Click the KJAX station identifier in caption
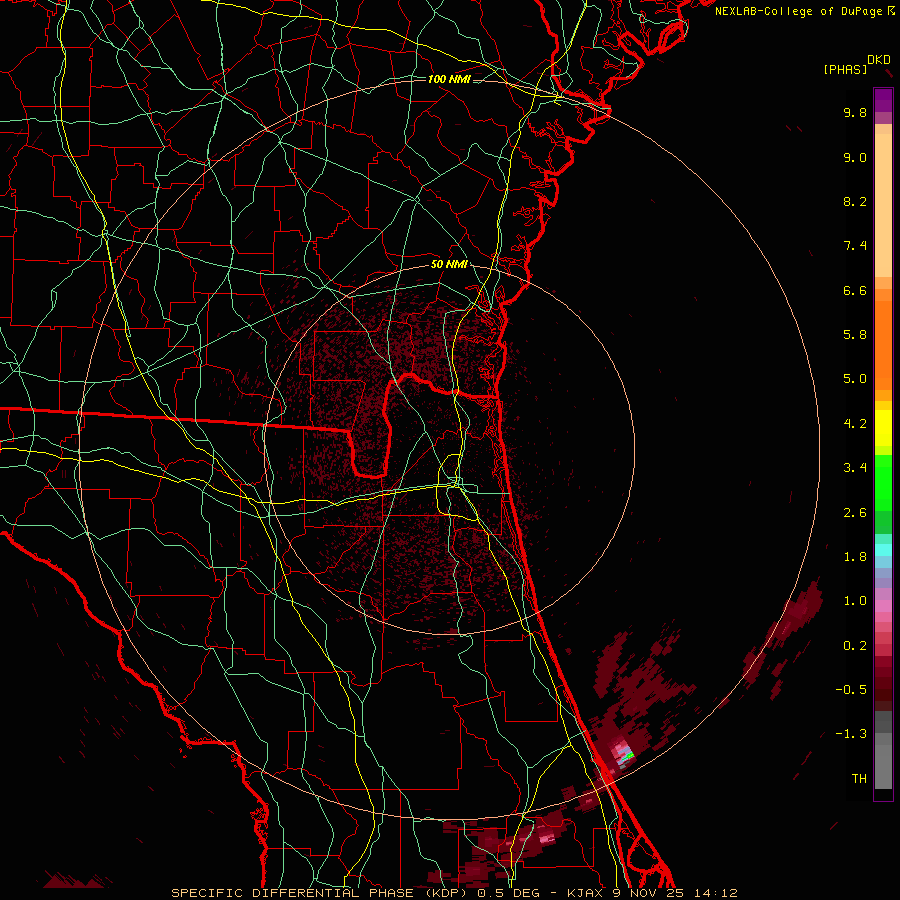This screenshot has width=900, height=900. 585,893
